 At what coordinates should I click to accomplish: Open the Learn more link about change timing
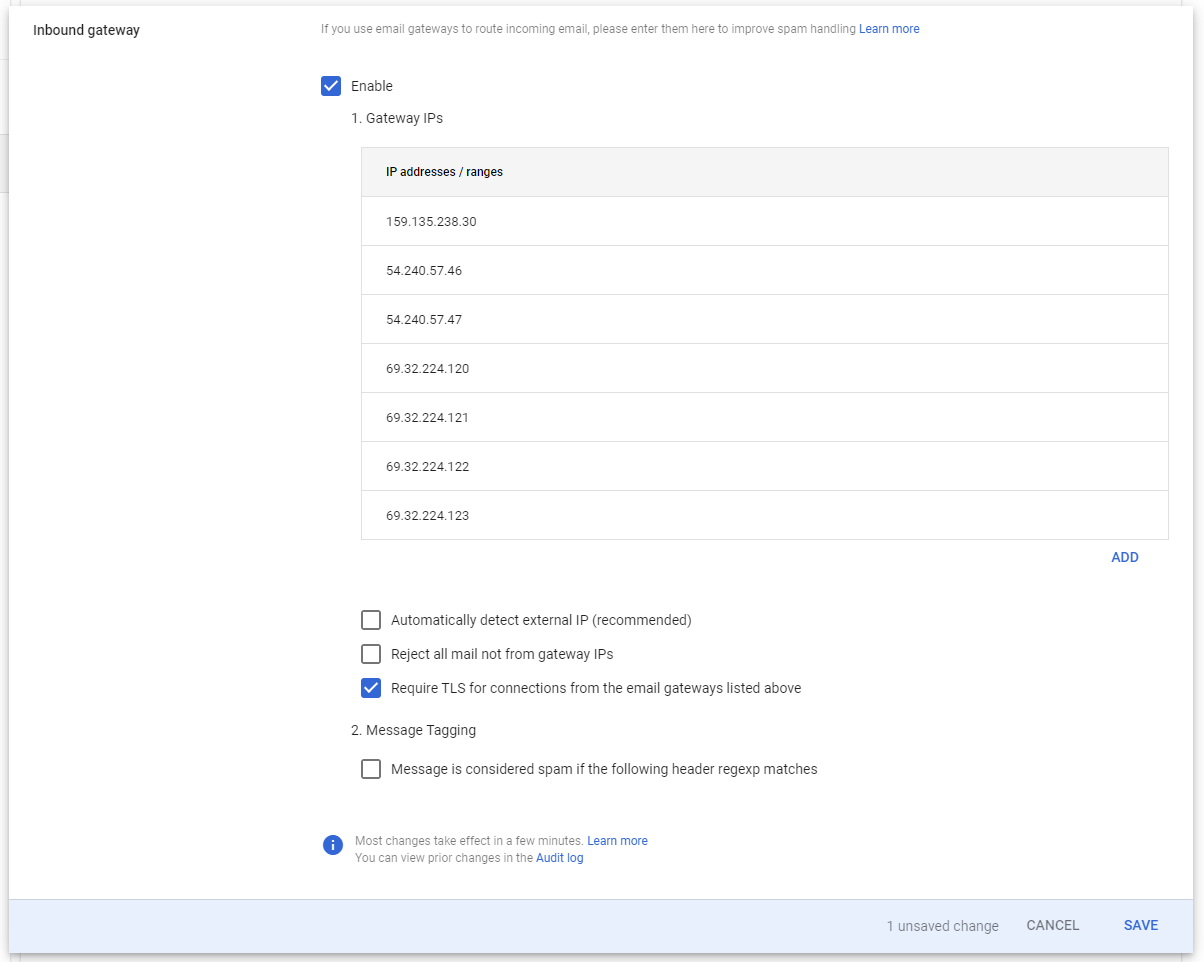pos(617,840)
